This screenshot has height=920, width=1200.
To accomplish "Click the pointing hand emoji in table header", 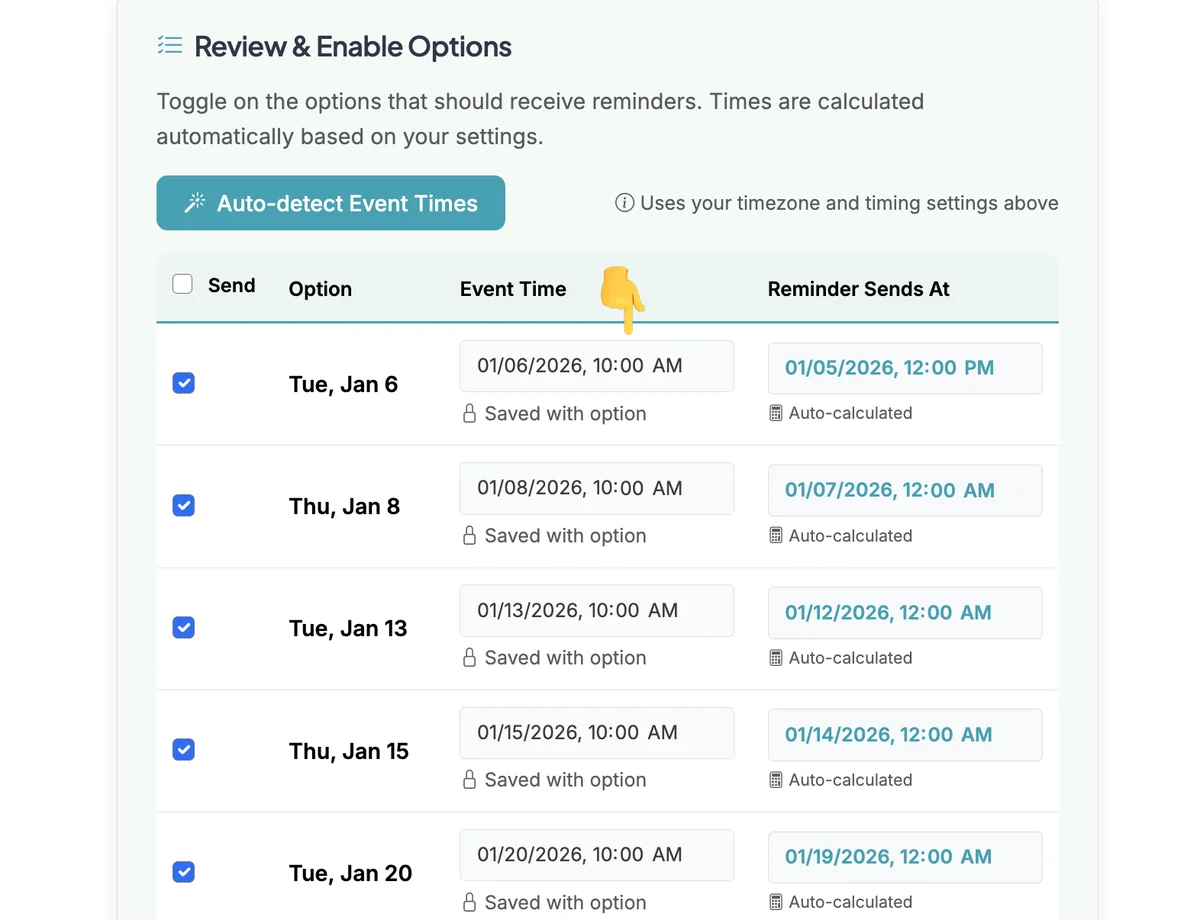I will click(621, 299).
